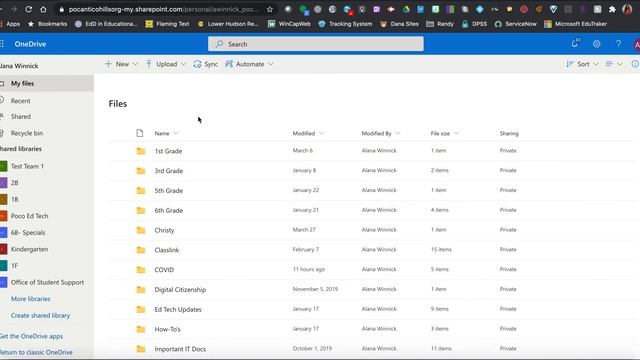Click in the OneDrive Search box

click(316, 44)
